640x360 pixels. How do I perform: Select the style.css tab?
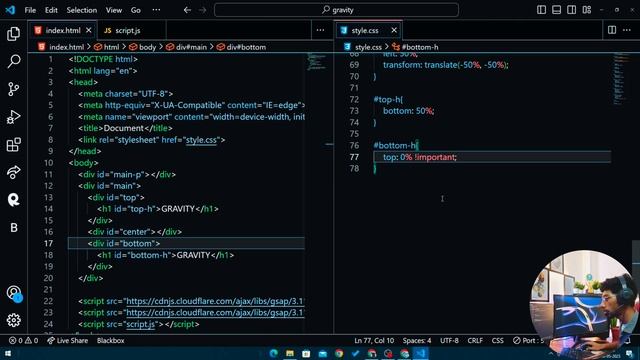[x=365, y=31]
